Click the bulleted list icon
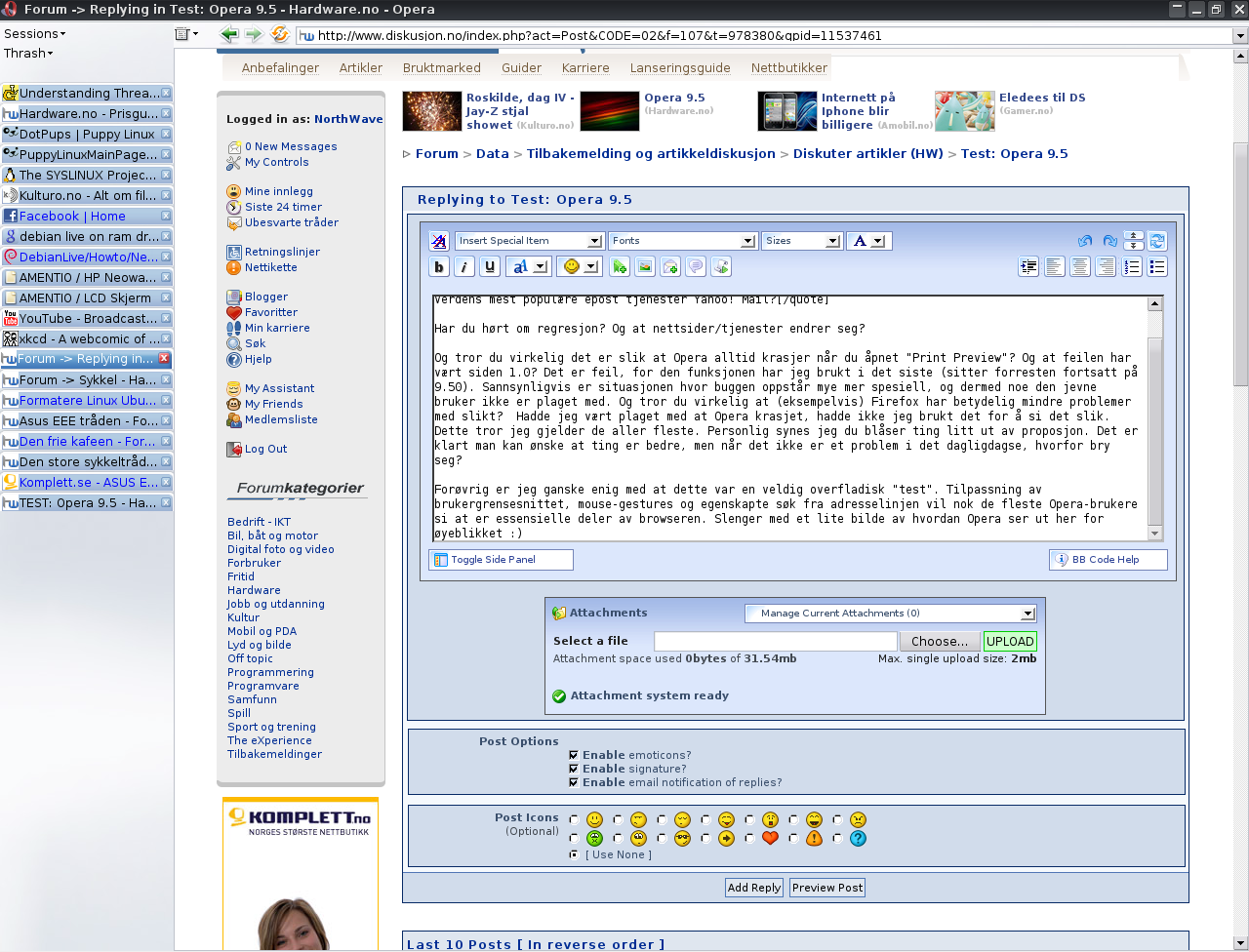This screenshot has height=952, width=1249. (1157, 266)
